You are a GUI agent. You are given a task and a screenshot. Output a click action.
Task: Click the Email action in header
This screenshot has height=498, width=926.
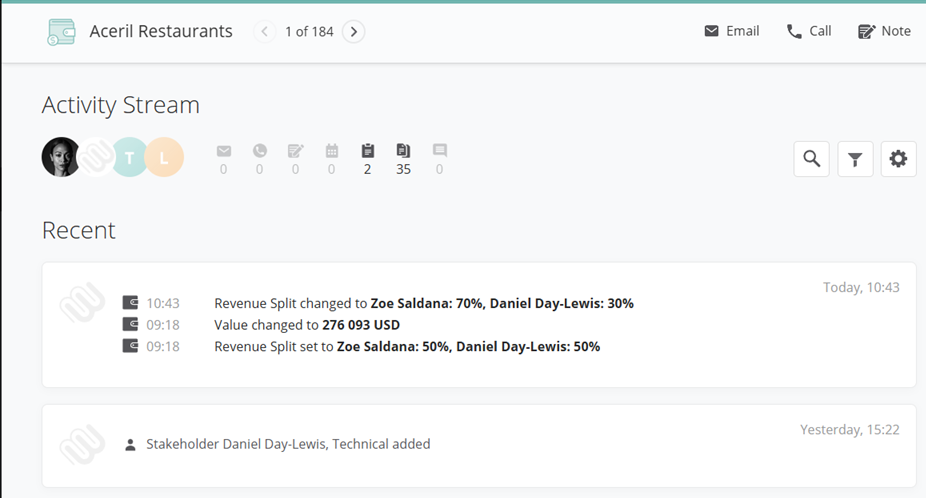[x=732, y=31]
